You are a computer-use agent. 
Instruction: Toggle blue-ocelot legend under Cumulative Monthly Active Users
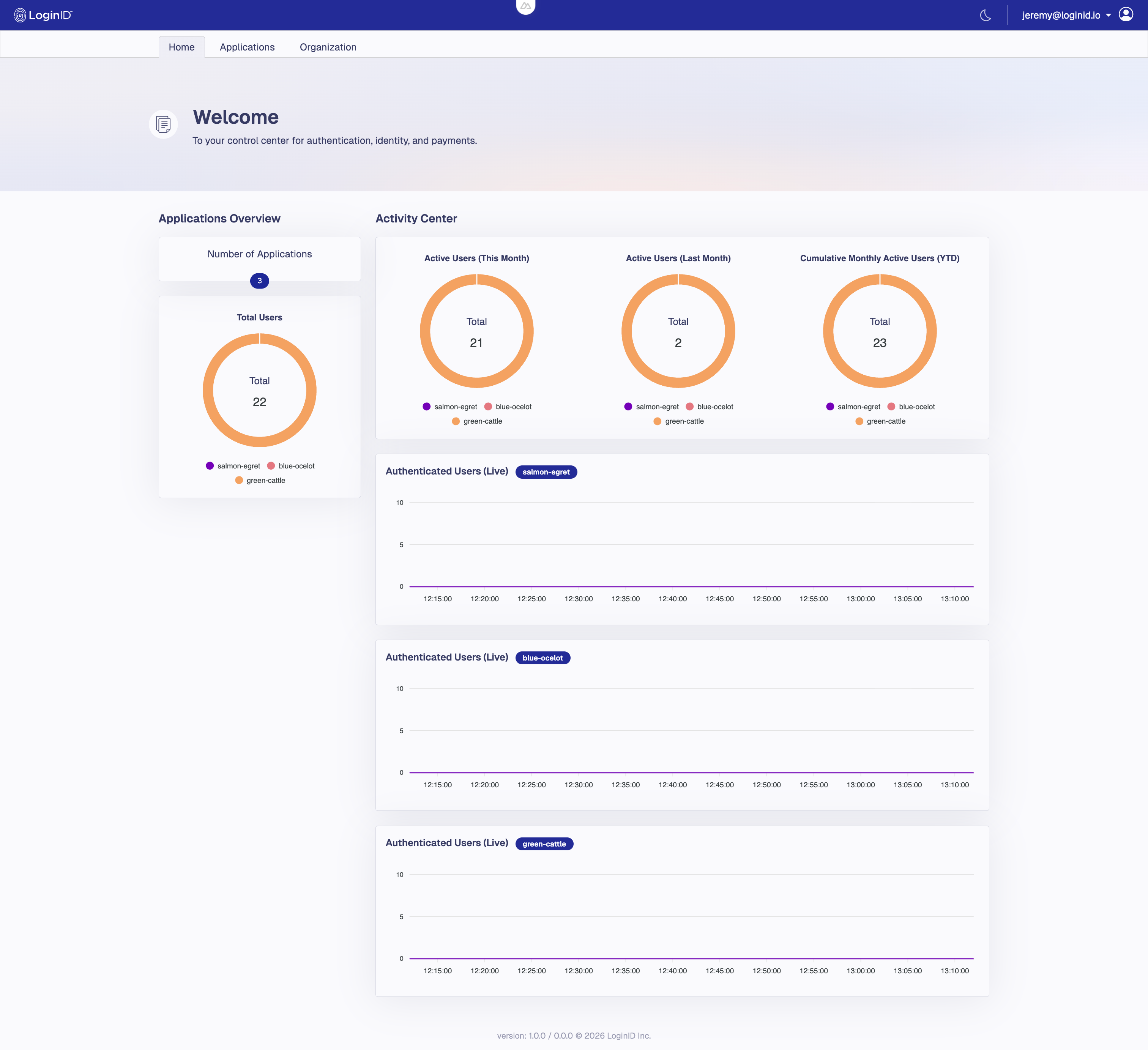911,407
